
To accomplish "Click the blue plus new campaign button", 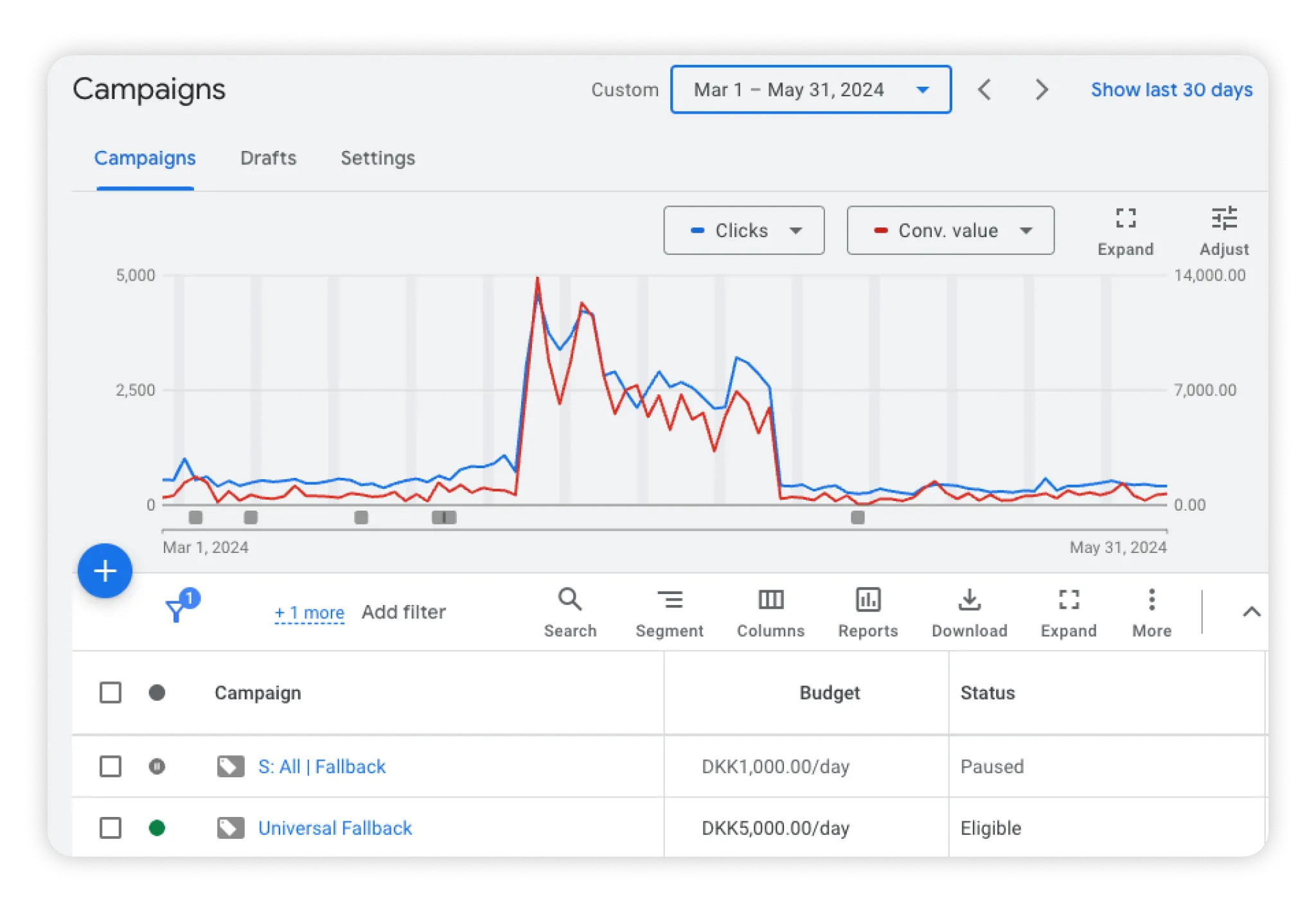I will point(105,570).
